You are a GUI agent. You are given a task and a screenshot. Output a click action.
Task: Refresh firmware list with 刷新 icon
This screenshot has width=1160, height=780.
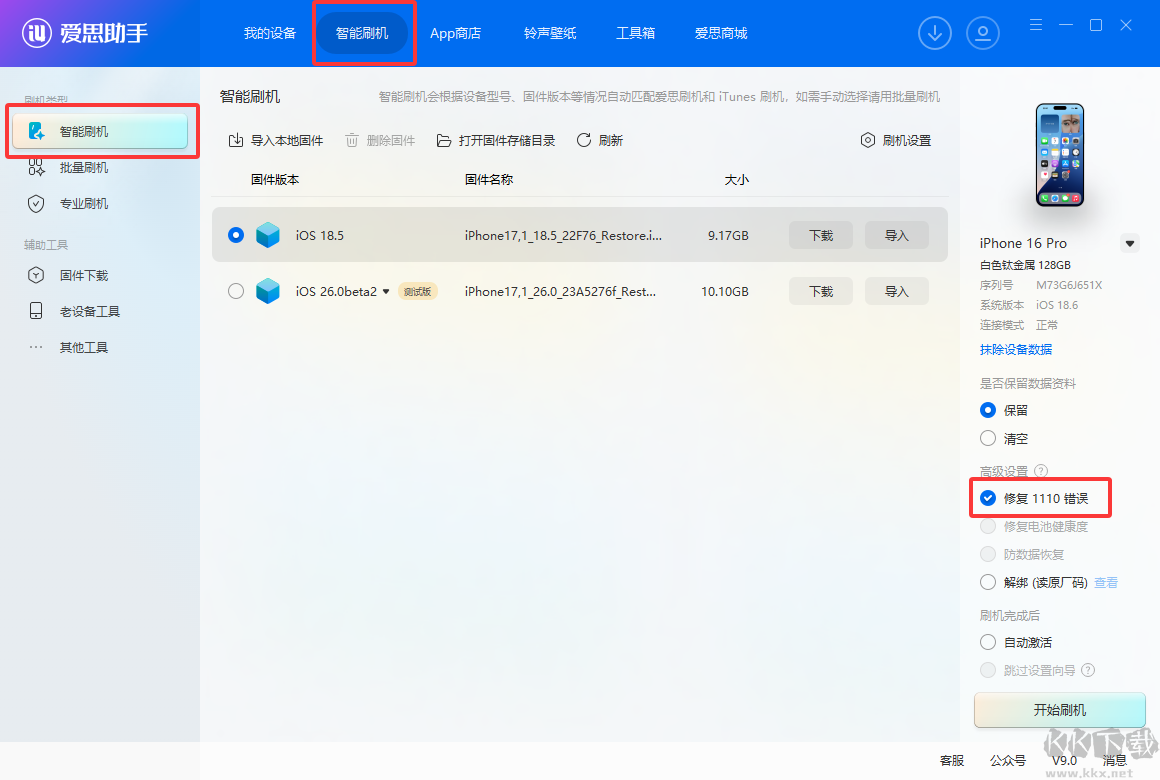click(x=584, y=140)
